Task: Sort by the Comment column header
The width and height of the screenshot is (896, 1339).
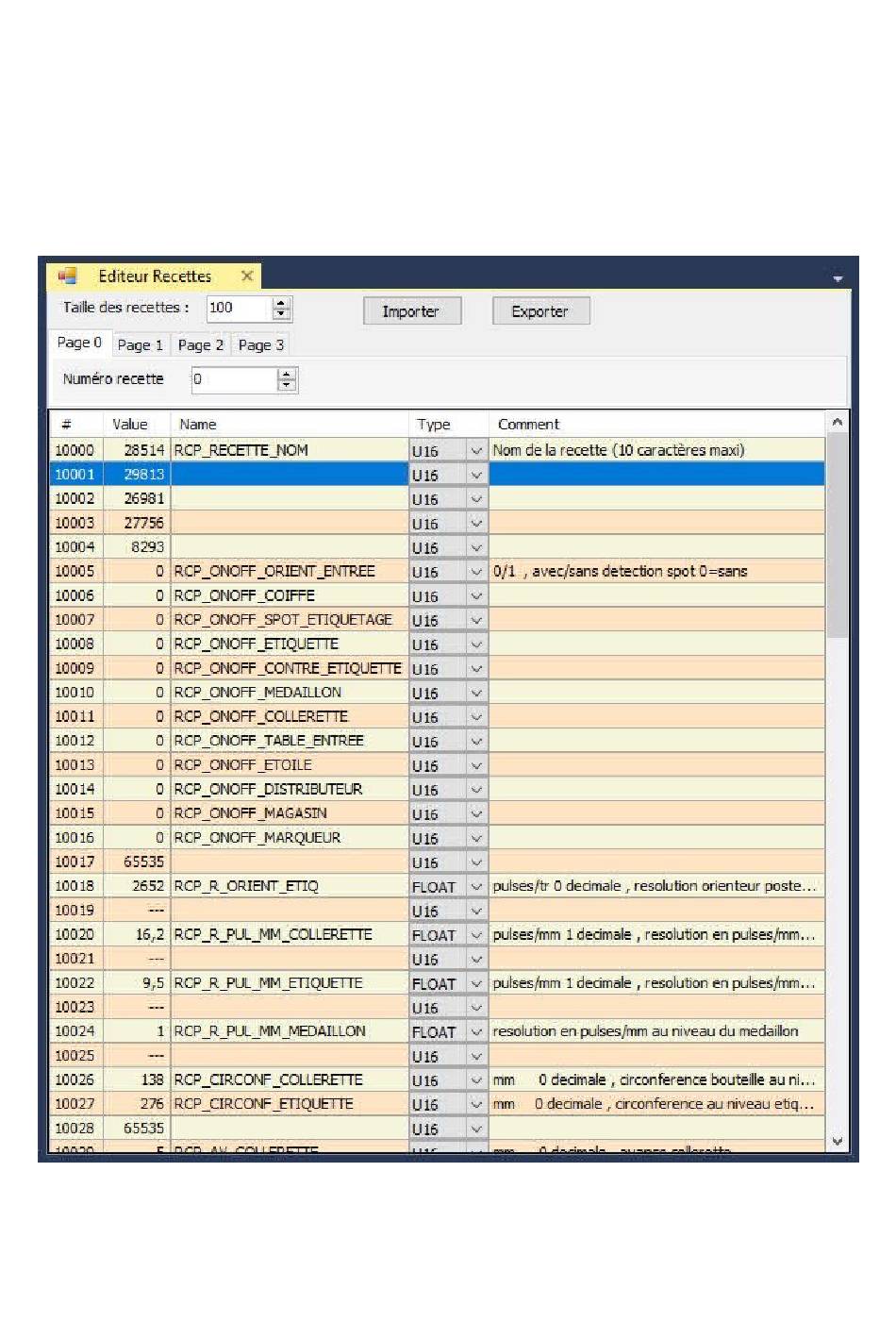Action: pos(656,425)
